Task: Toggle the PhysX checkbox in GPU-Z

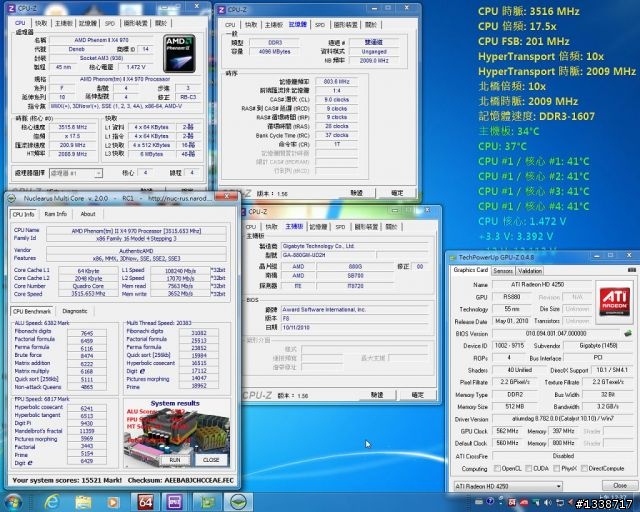Action: point(556,468)
